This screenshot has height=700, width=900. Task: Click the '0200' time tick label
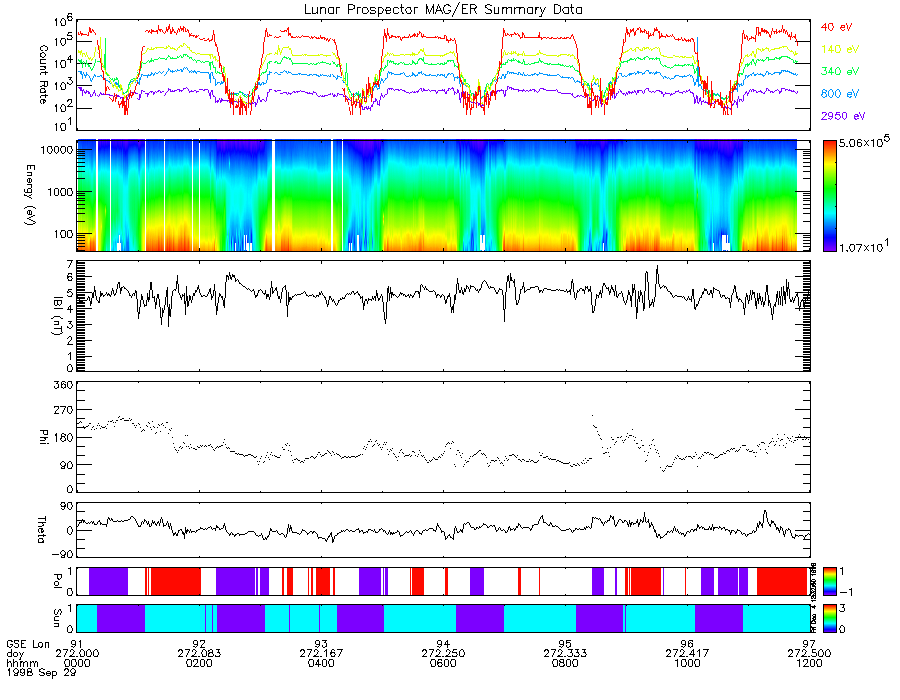199,663
